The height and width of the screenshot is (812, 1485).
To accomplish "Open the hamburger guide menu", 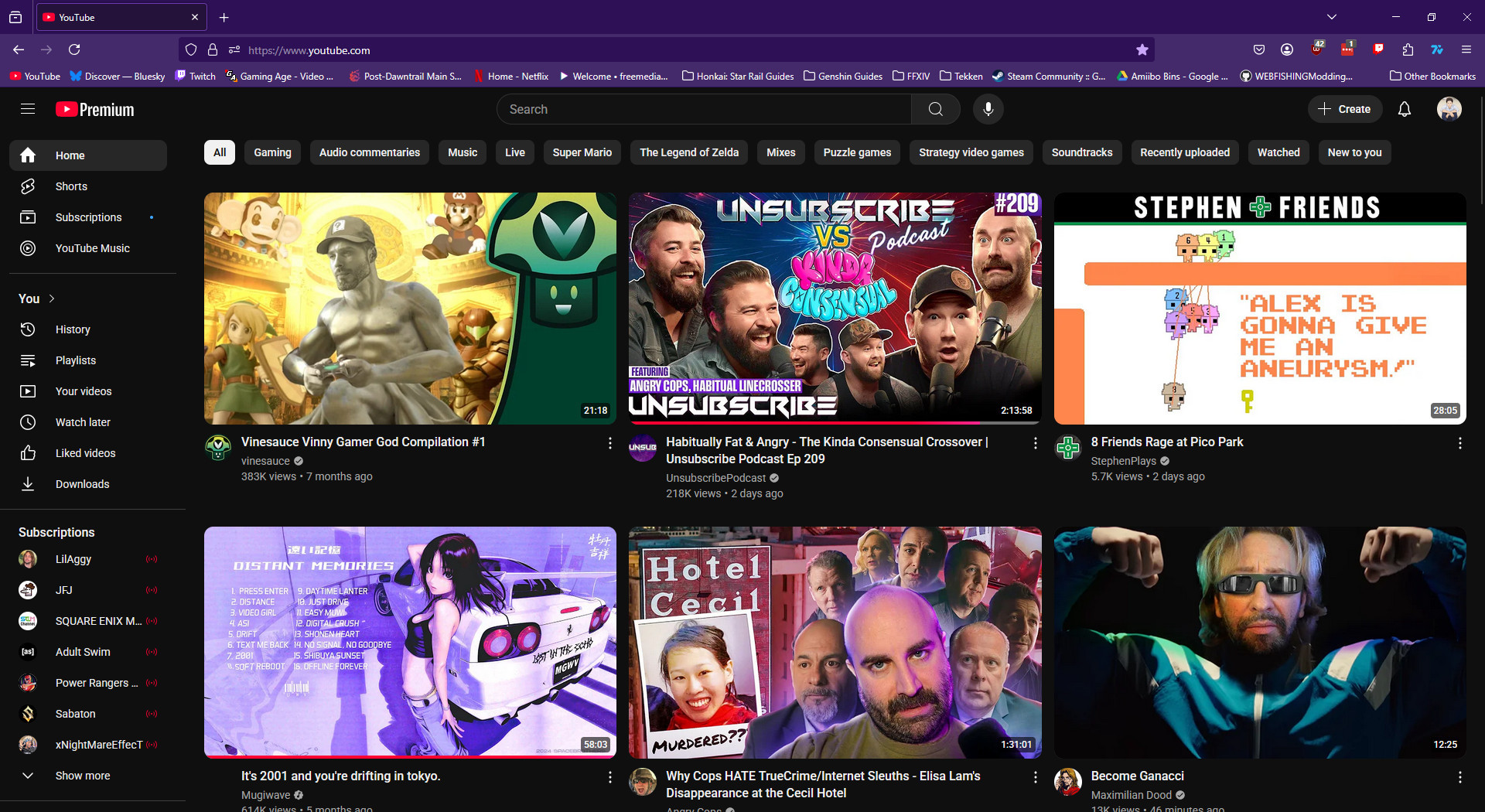I will pos(28,109).
